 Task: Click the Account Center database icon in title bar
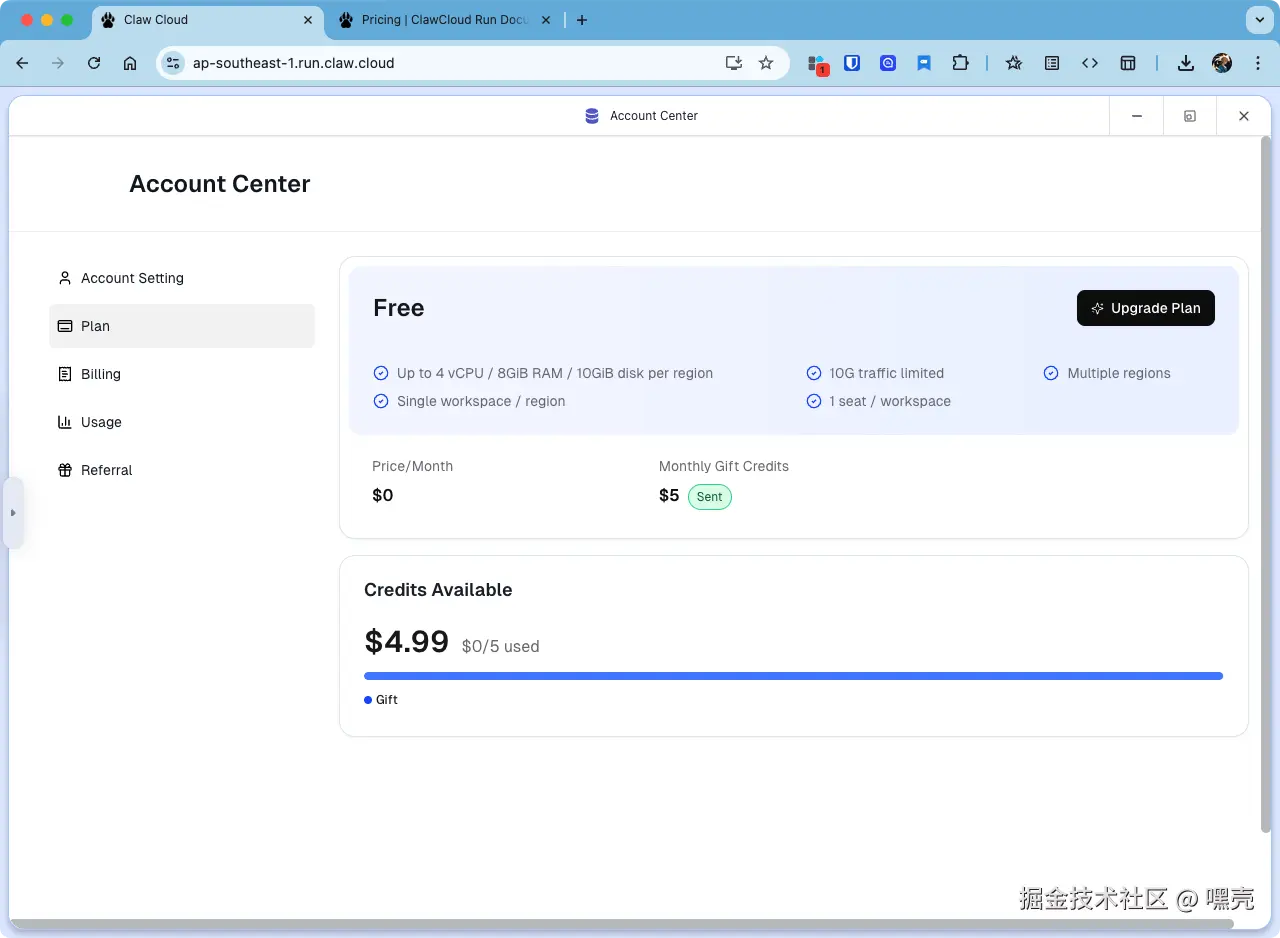(x=592, y=116)
